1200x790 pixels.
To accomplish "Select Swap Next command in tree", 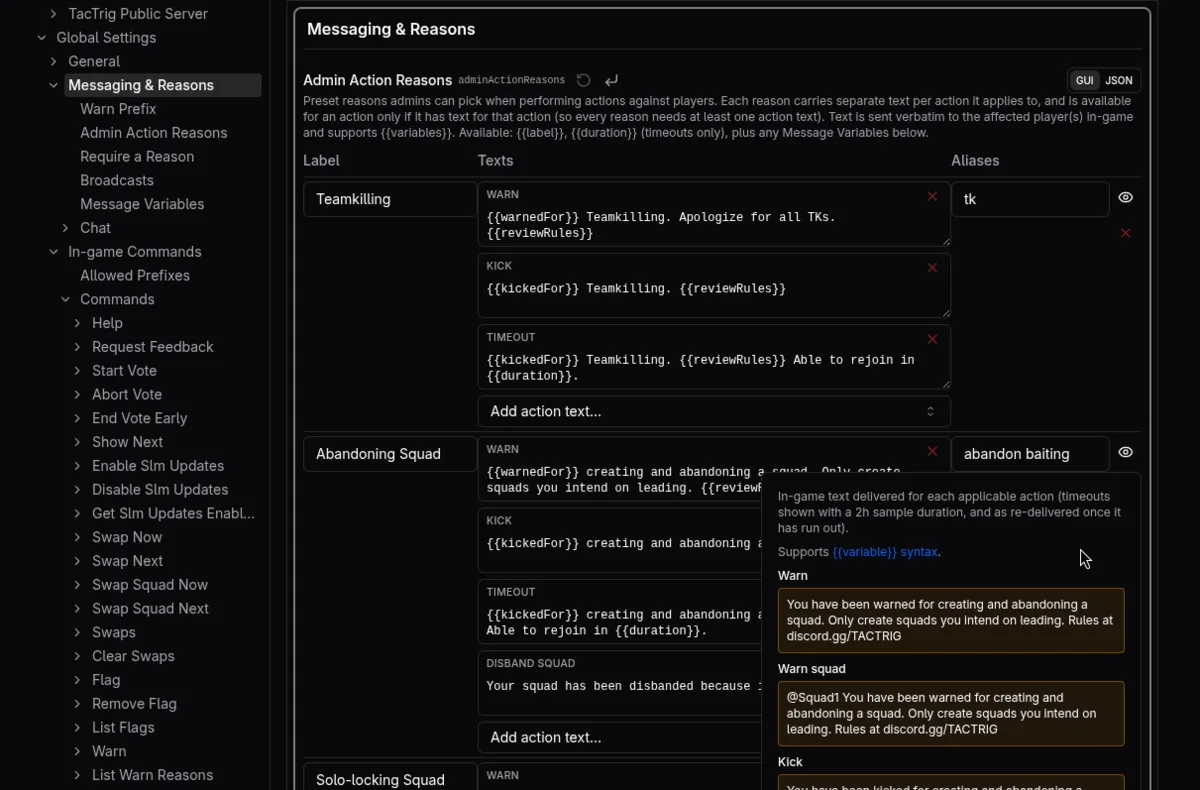I will click(x=127, y=561).
